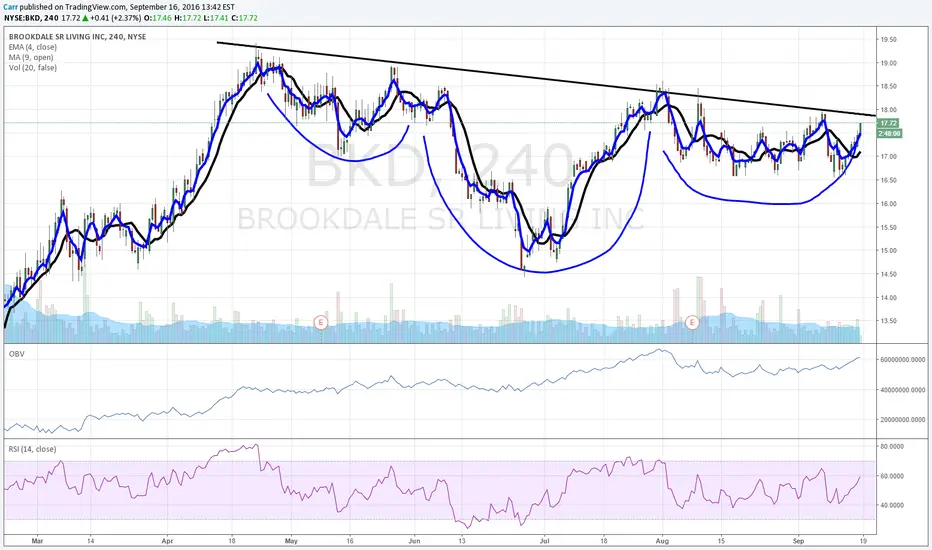Click date axis label "13" after Jun
The width and height of the screenshot is (932, 550).
pos(462,541)
